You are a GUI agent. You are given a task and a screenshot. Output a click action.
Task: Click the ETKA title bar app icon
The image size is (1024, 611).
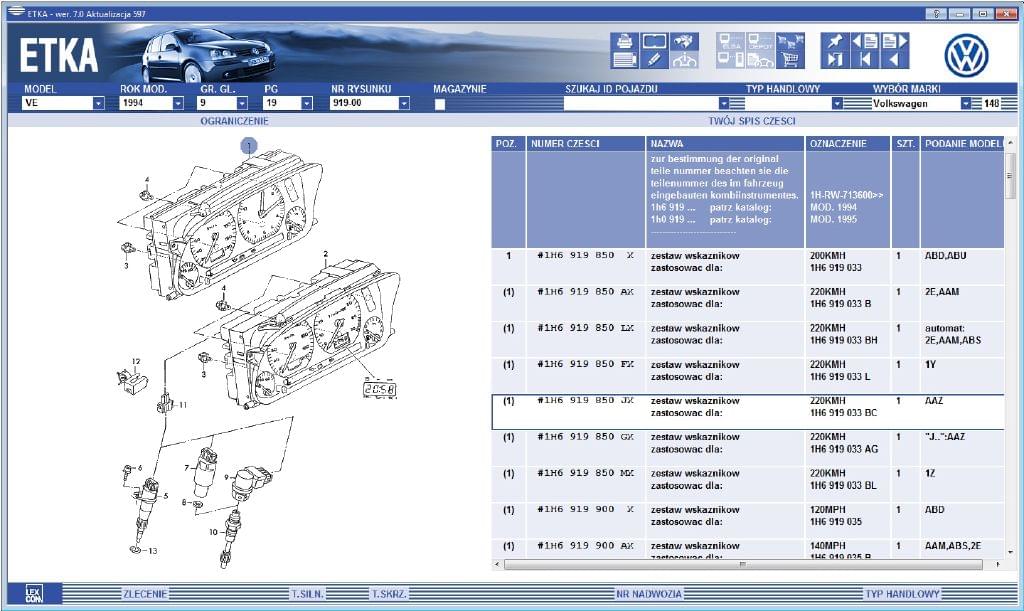pos(16,12)
